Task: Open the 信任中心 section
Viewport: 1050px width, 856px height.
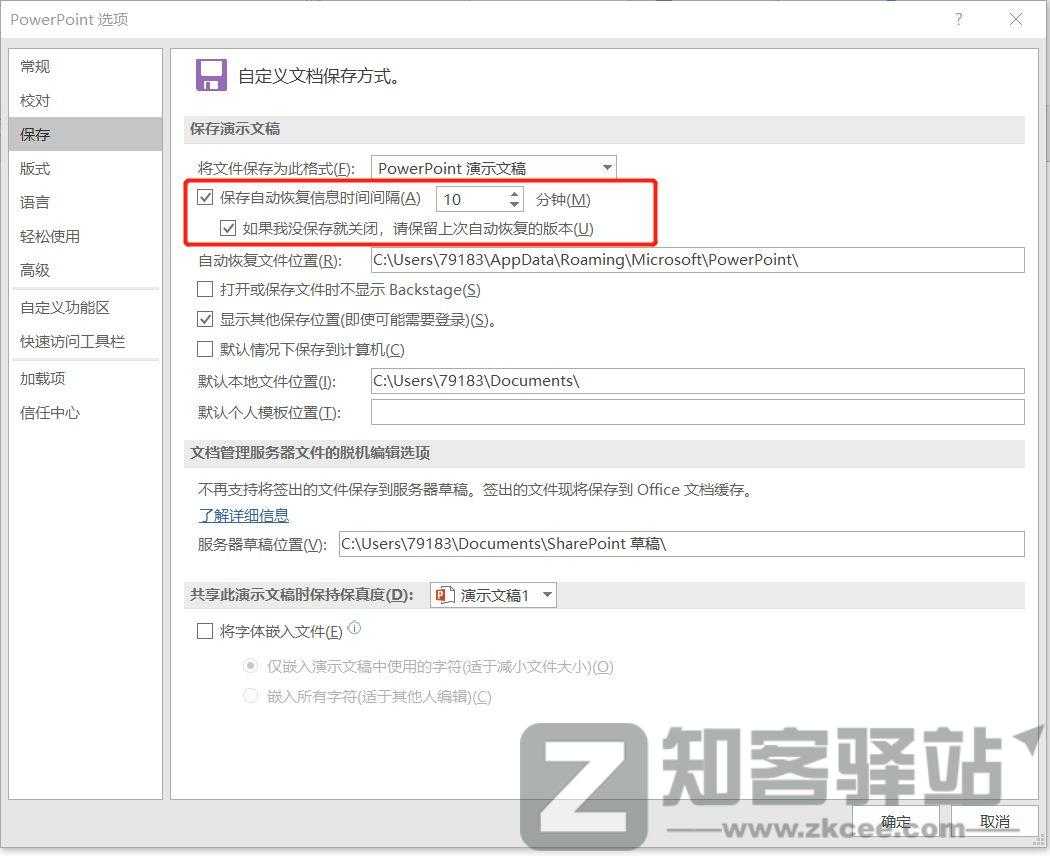Action: [49, 413]
